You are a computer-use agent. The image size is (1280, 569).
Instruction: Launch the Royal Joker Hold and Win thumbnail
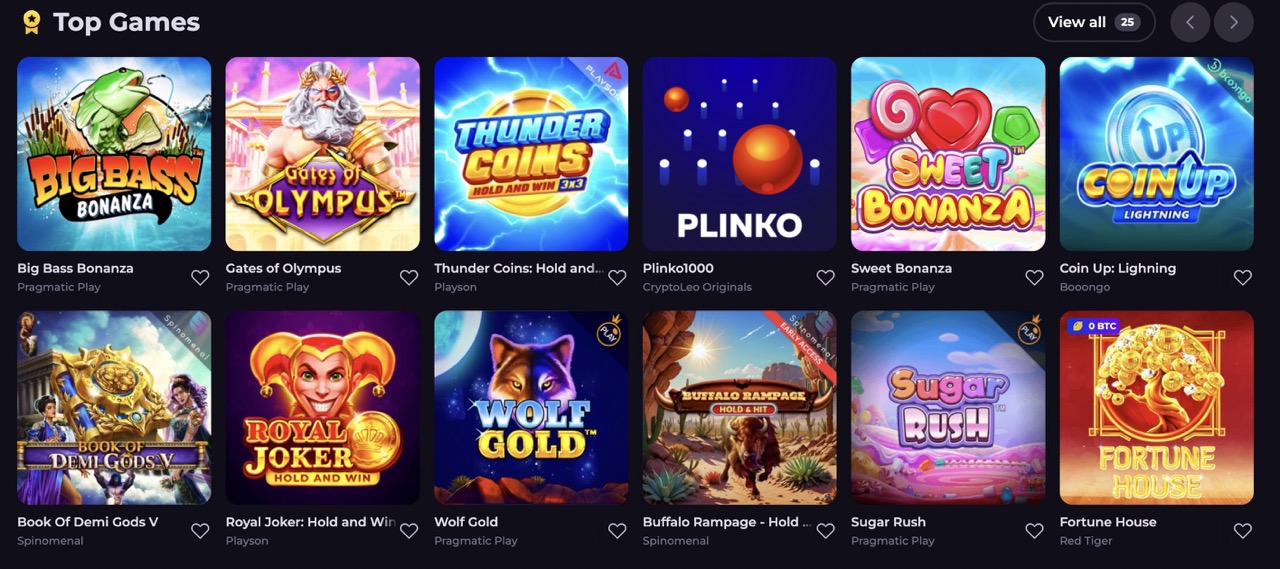323,407
